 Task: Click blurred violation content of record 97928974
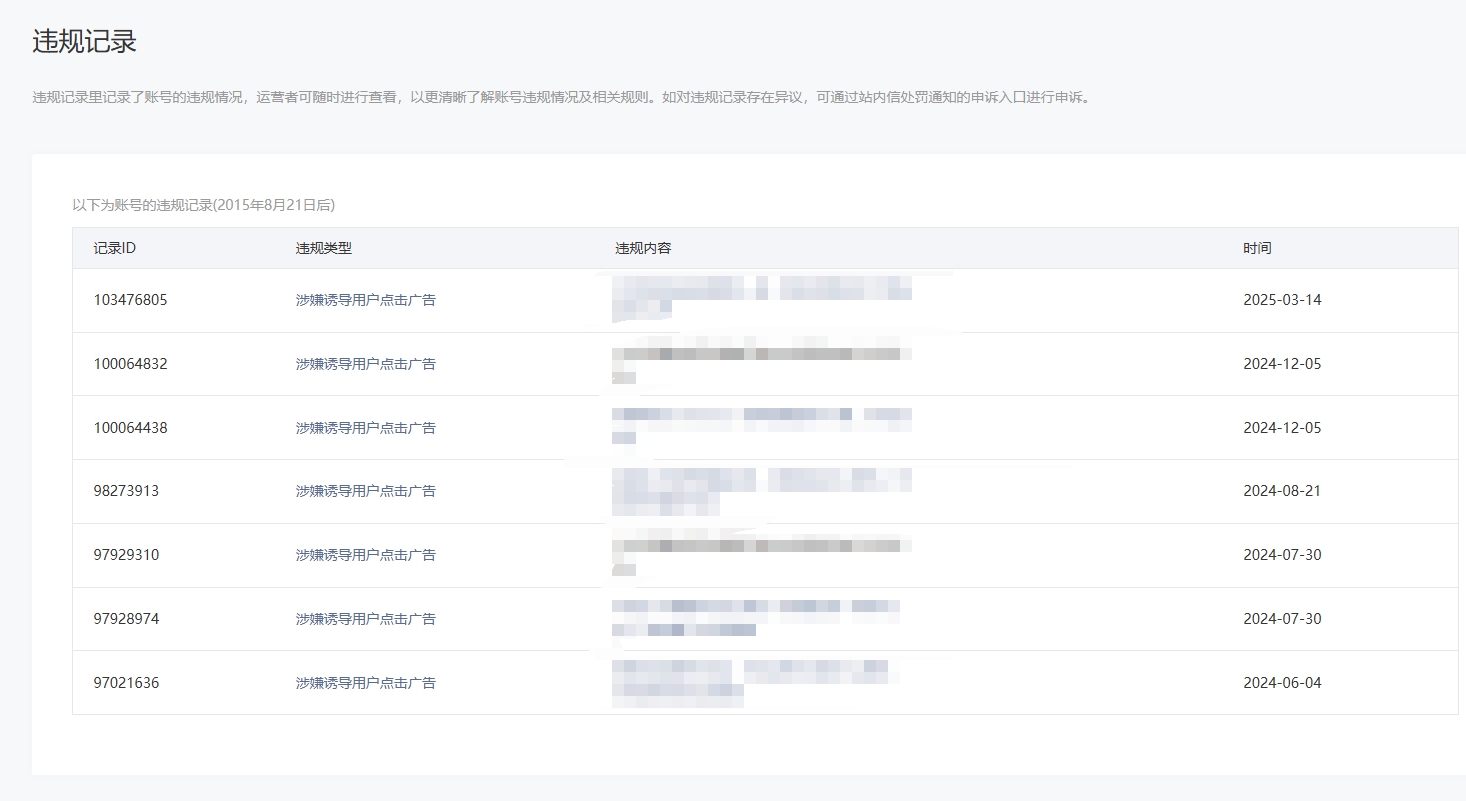[x=755, y=617]
